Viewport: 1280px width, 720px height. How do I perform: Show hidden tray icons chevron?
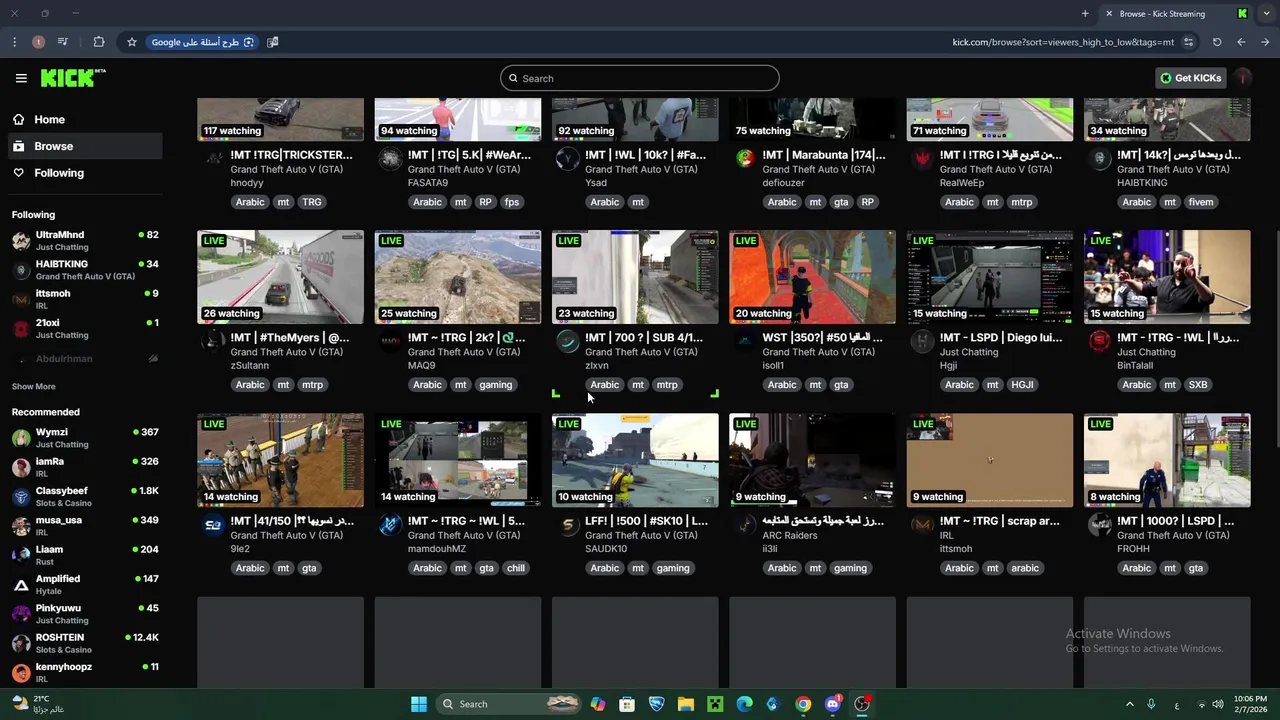tap(1130, 704)
